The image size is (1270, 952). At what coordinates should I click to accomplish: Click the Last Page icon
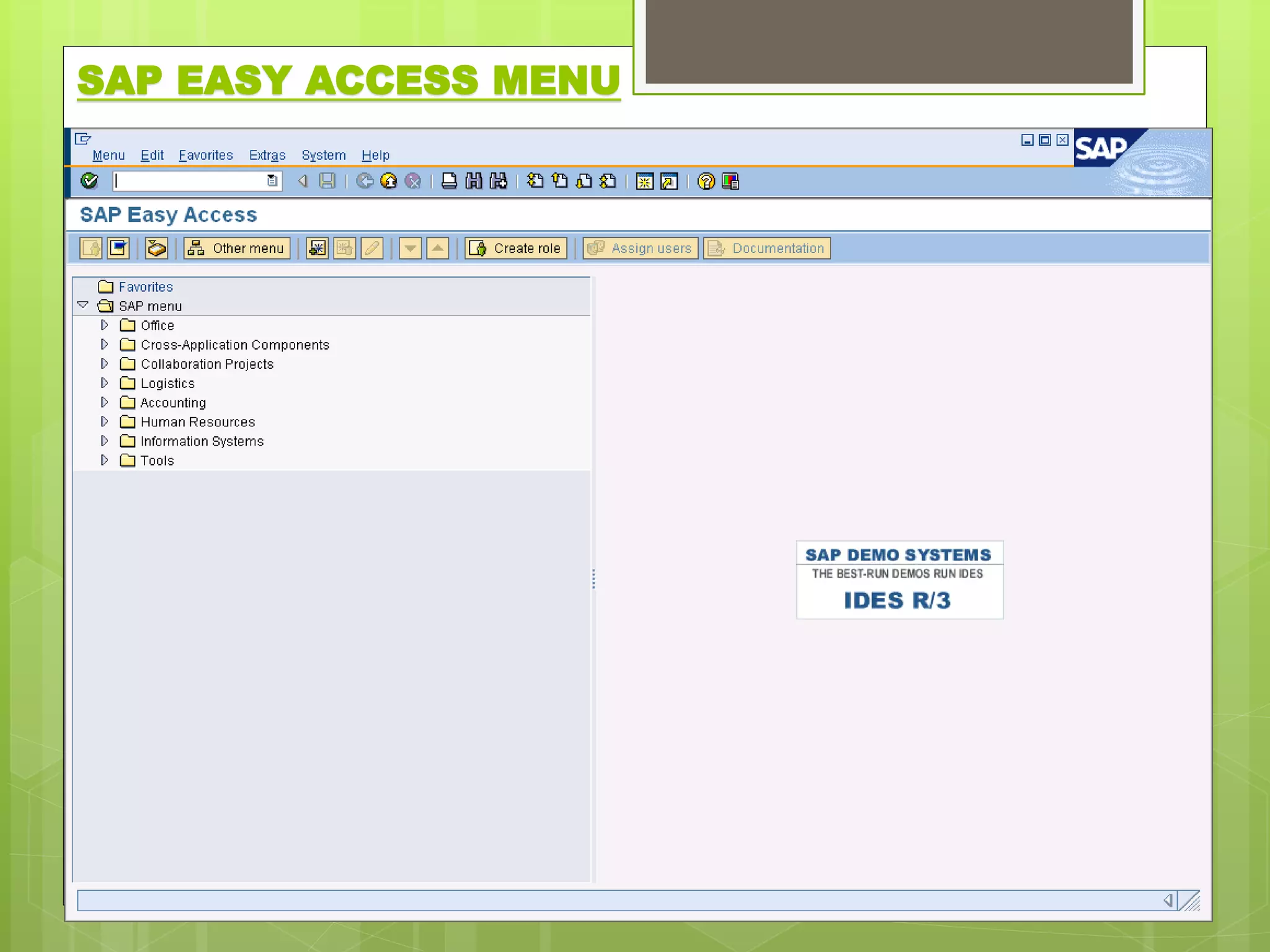[x=608, y=181]
